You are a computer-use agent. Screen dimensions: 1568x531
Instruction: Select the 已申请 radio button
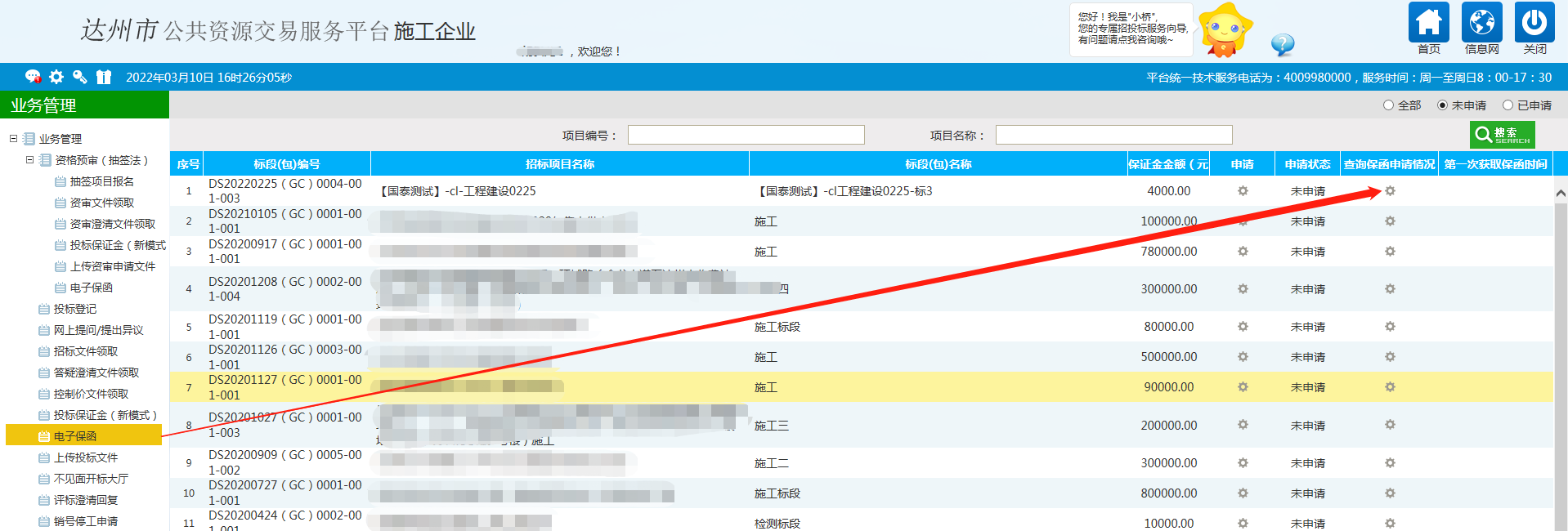(x=1508, y=105)
